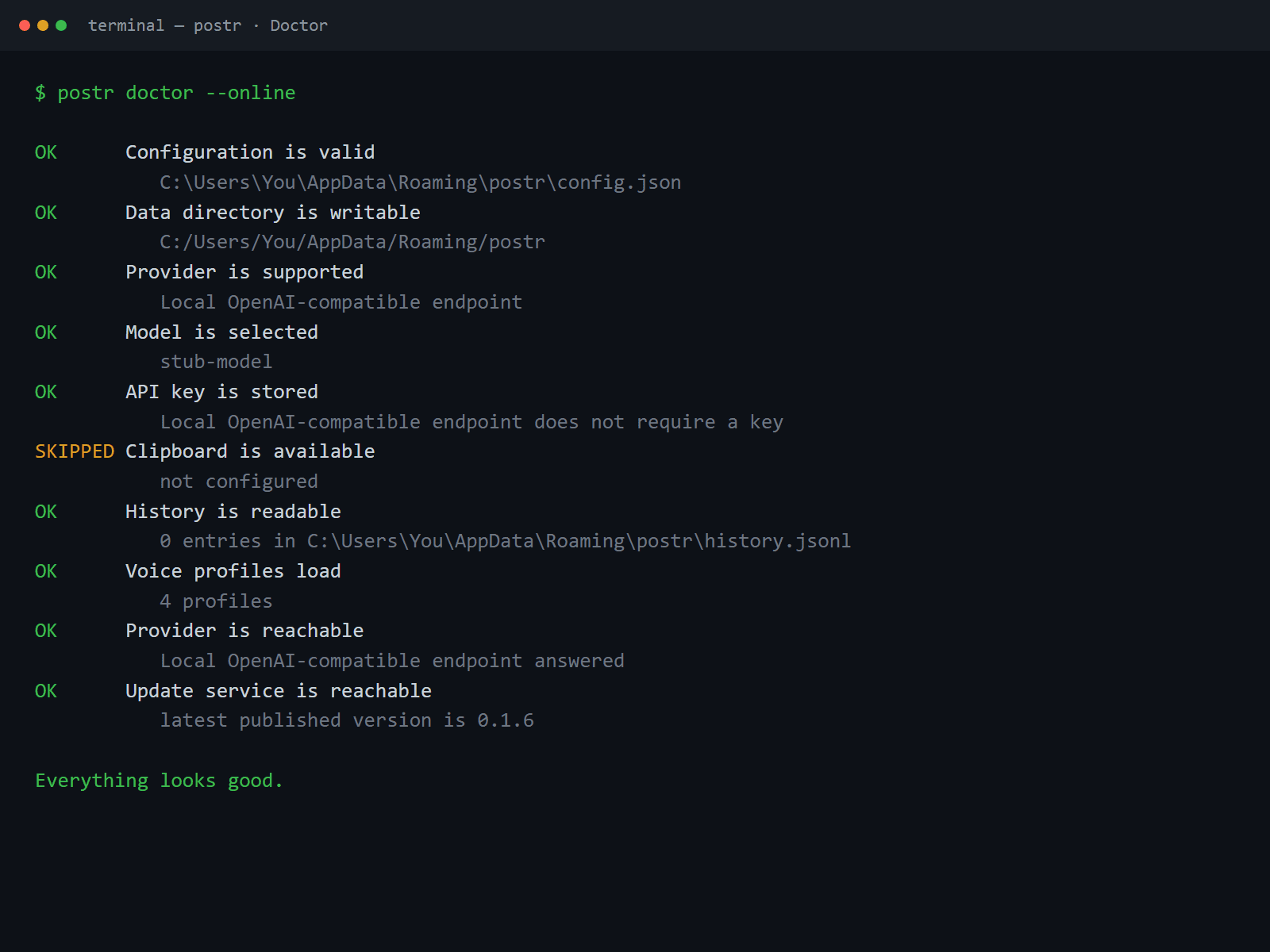Screen dimensions: 1270x952
Task: Click the yellow minimize window dot
Action: pyautogui.click(x=43, y=25)
